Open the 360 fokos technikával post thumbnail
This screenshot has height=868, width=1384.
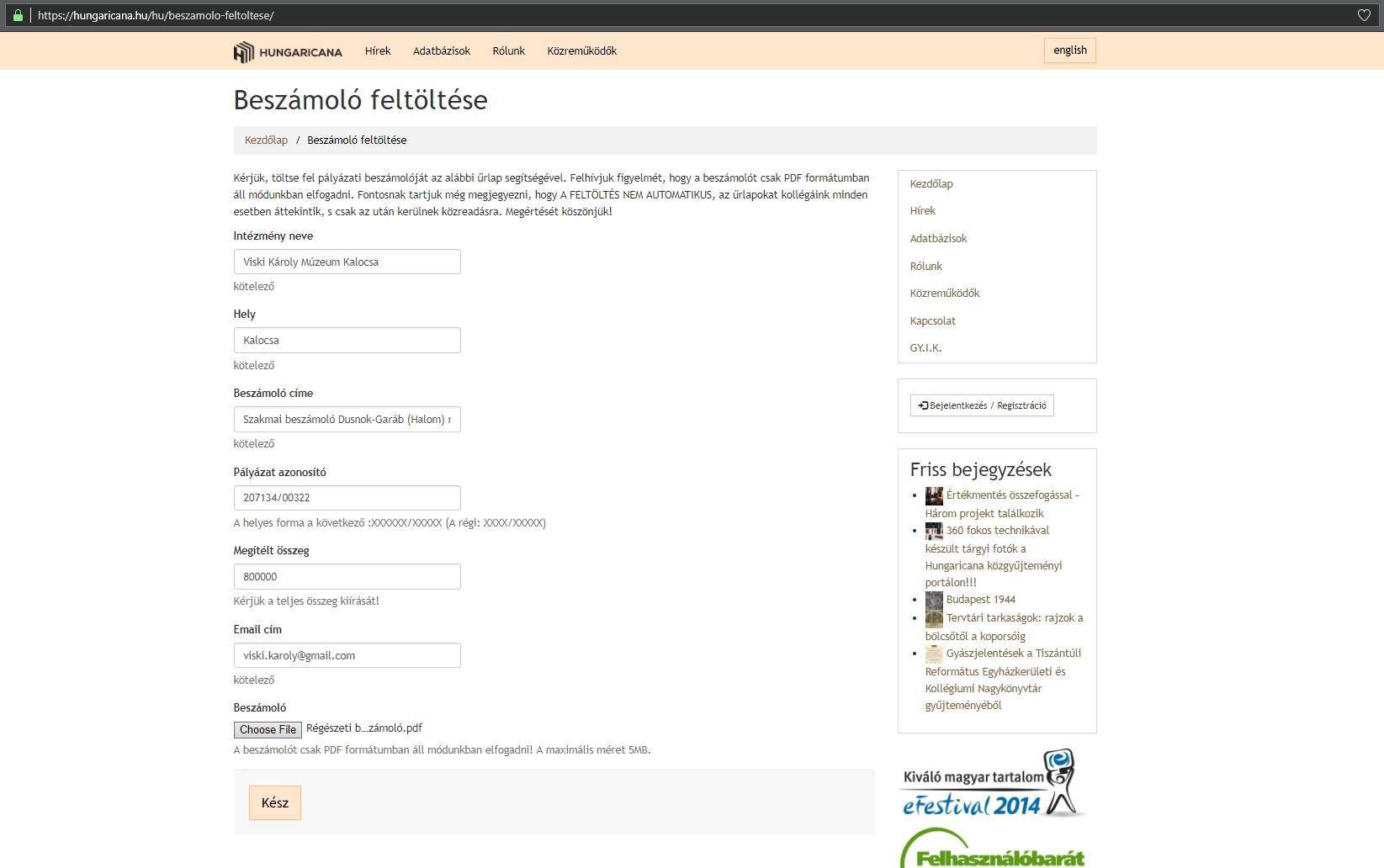[x=934, y=532]
